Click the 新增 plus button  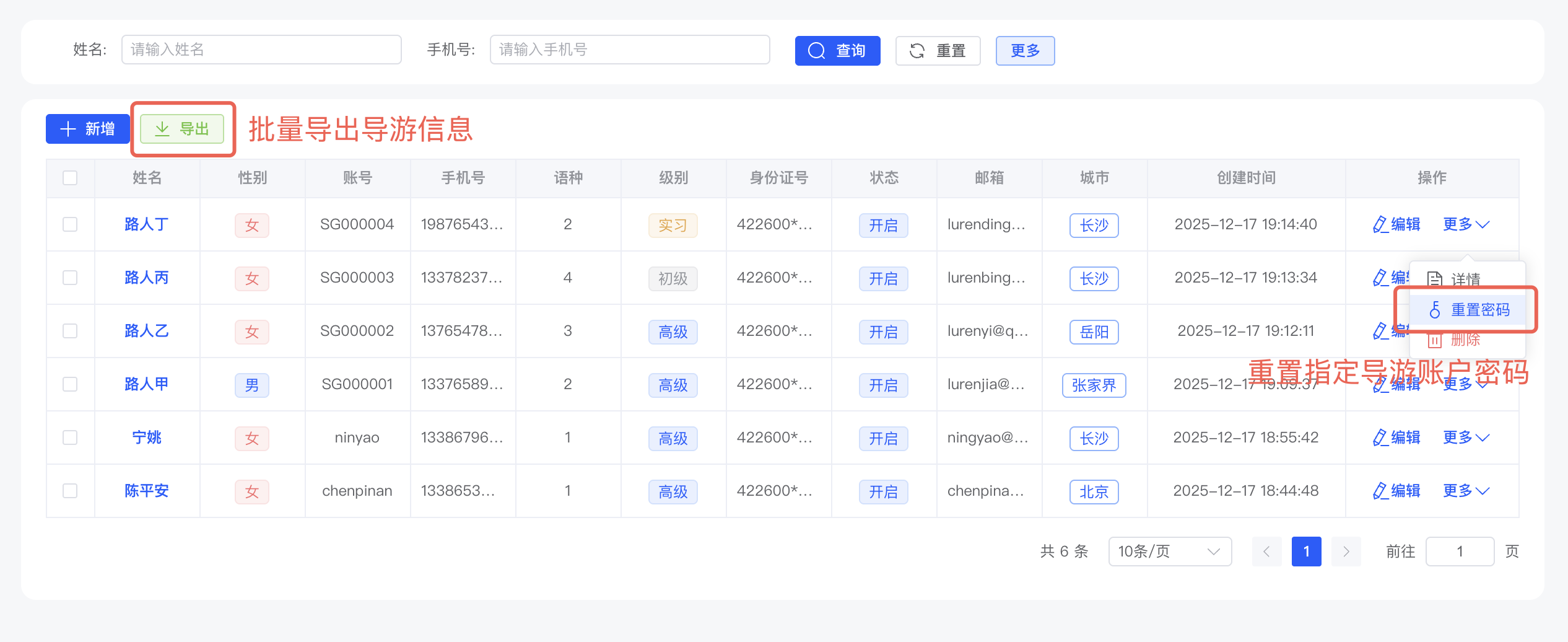[87, 129]
